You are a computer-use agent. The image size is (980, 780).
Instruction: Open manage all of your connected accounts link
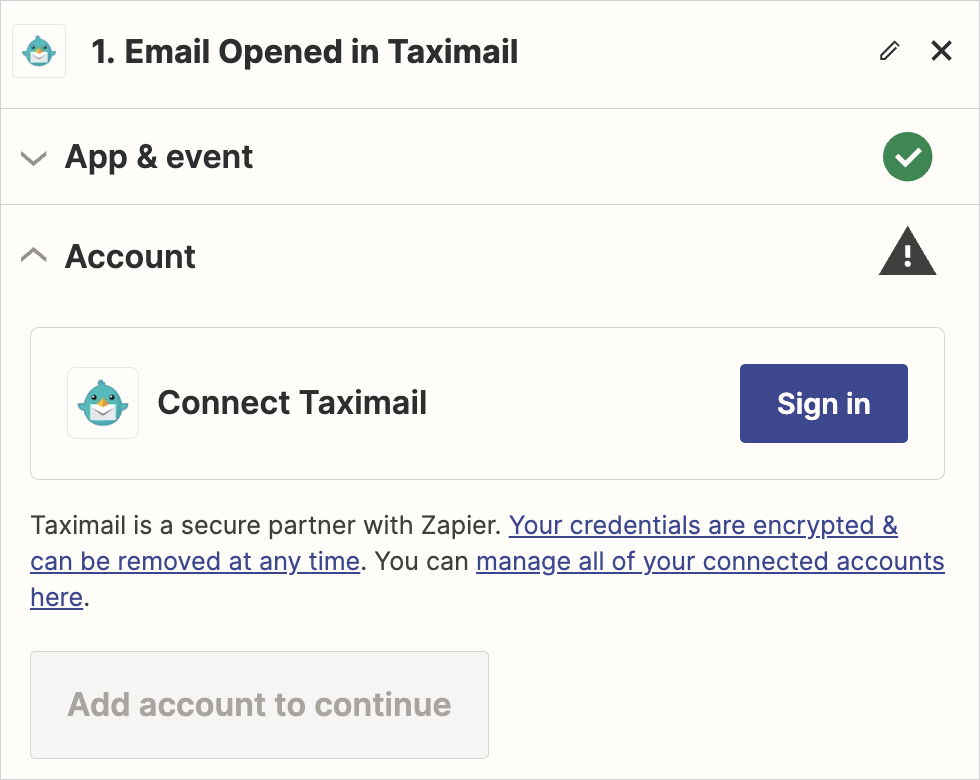click(710, 562)
